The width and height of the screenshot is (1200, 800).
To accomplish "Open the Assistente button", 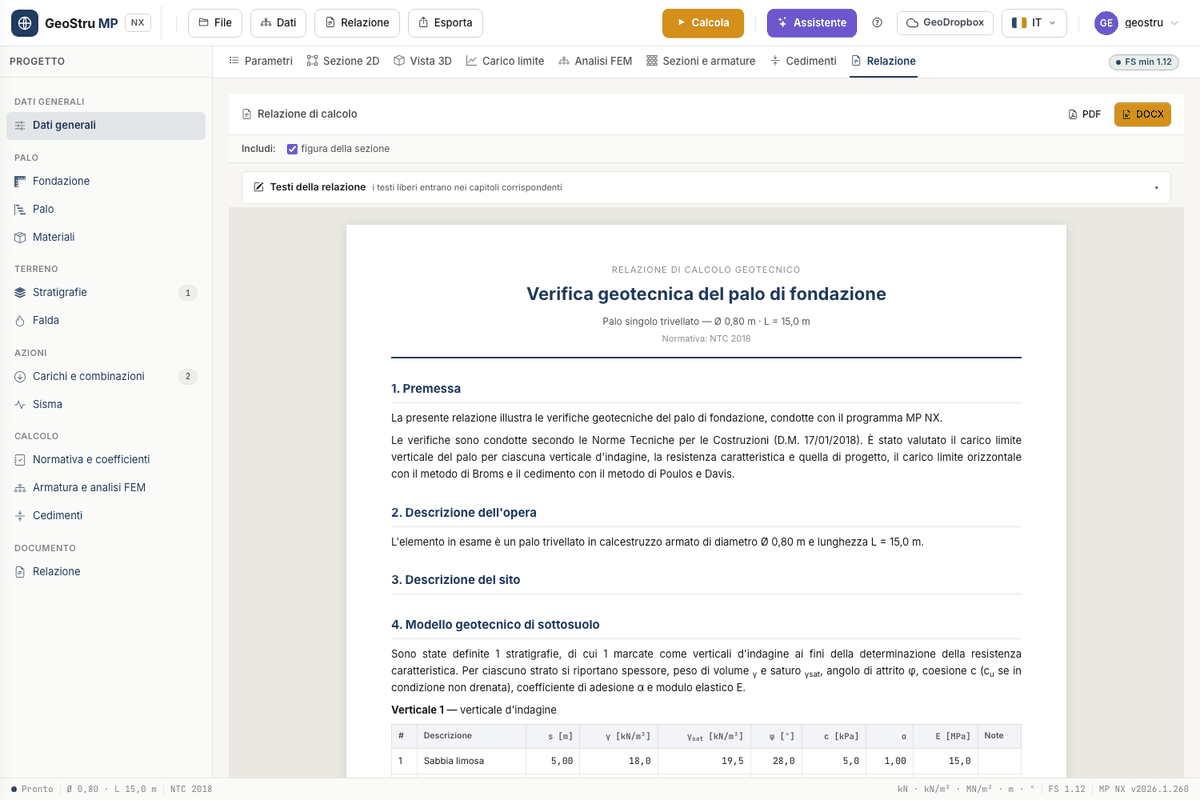I will pos(812,23).
